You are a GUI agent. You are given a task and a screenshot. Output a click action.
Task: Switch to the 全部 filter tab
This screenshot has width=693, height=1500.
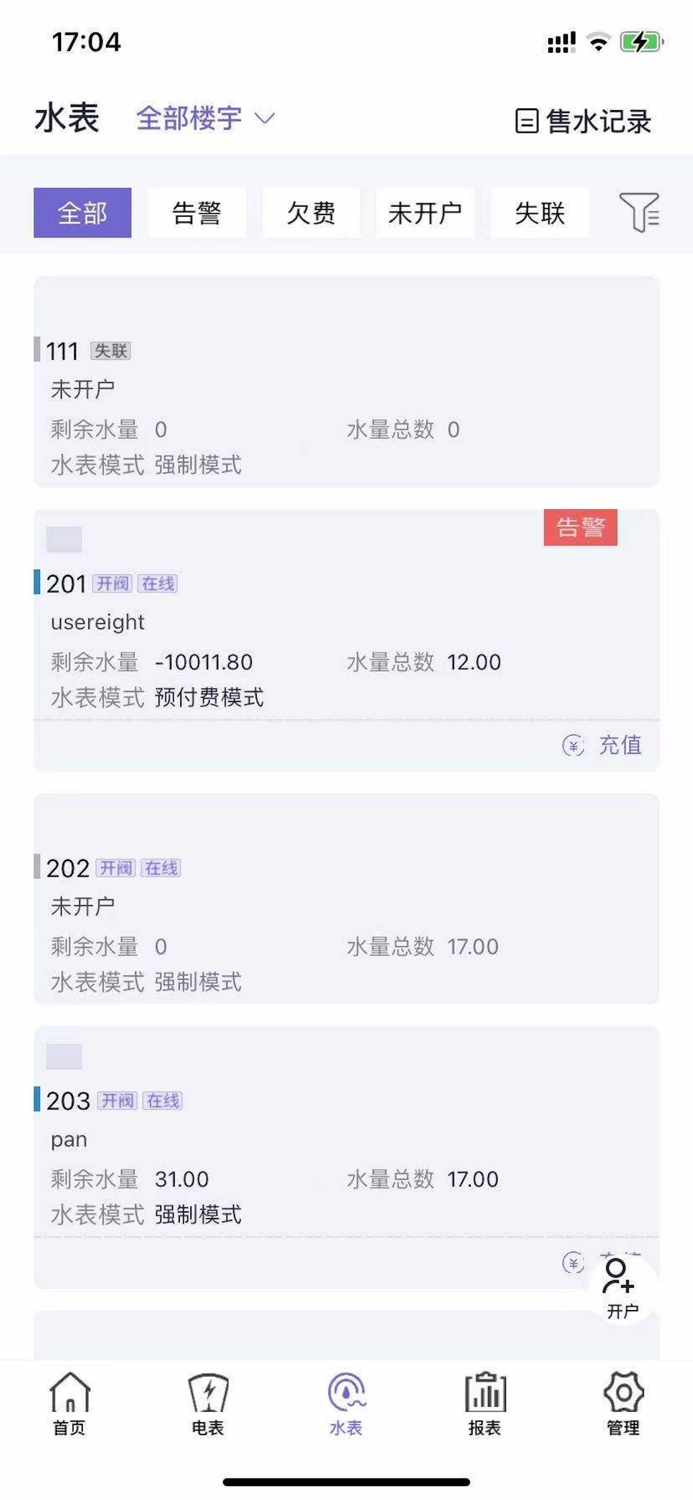click(82, 212)
